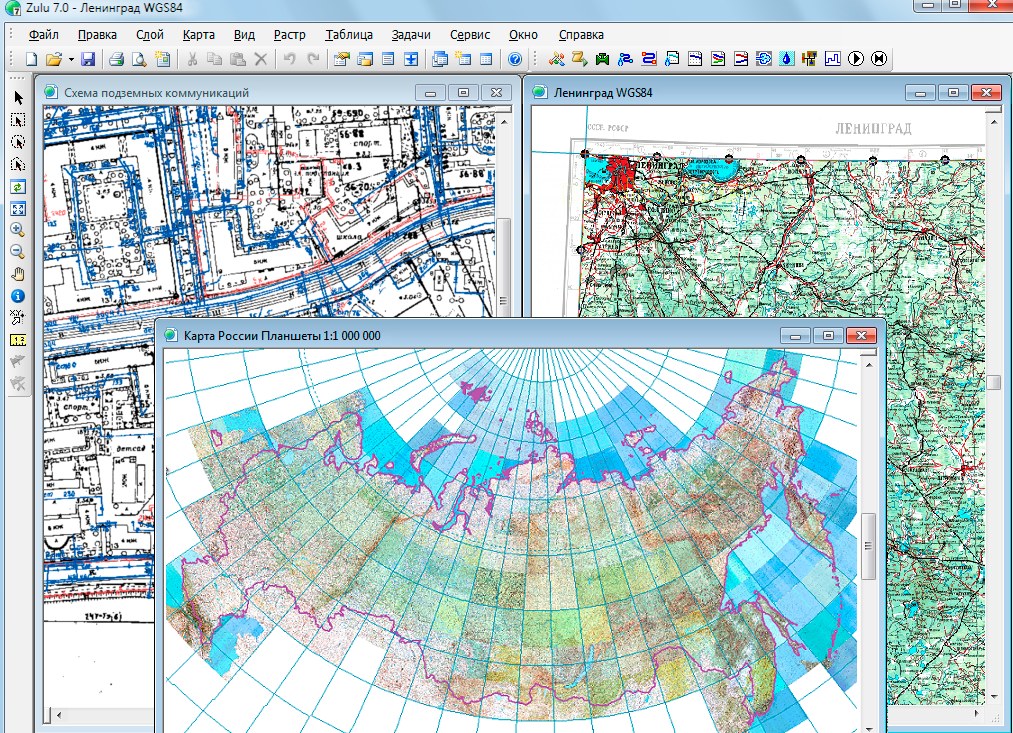Open the print preview
The height and width of the screenshot is (733, 1013).
pyautogui.click(x=139, y=59)
